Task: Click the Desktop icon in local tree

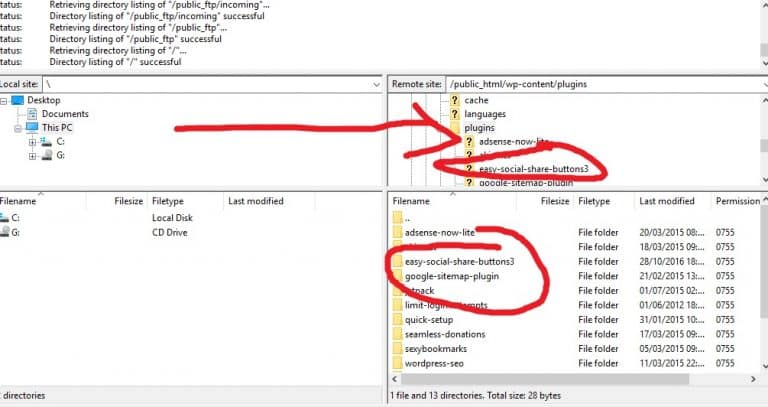Action: coord(18,100)
